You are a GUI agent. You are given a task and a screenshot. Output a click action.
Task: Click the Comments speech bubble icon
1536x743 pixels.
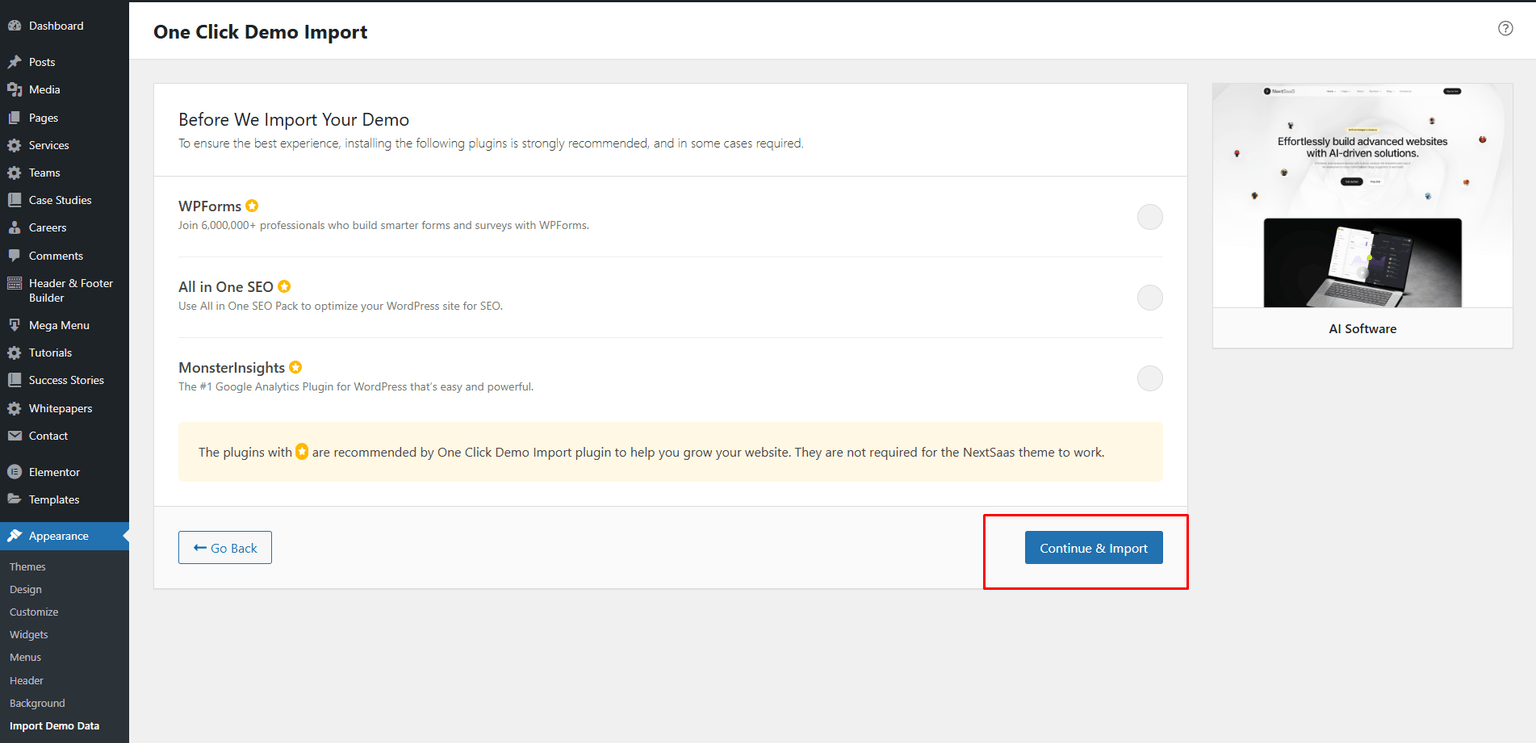14,256
